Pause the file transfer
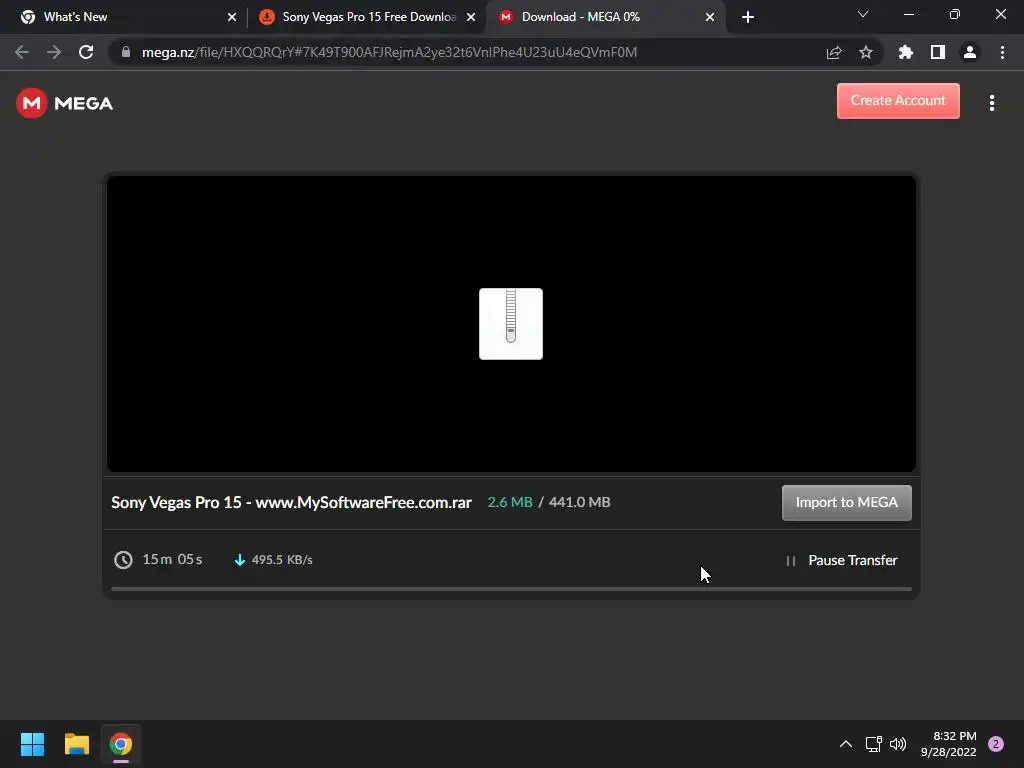This screenshot has width=1024, height=768. click(x=842, y=560)
